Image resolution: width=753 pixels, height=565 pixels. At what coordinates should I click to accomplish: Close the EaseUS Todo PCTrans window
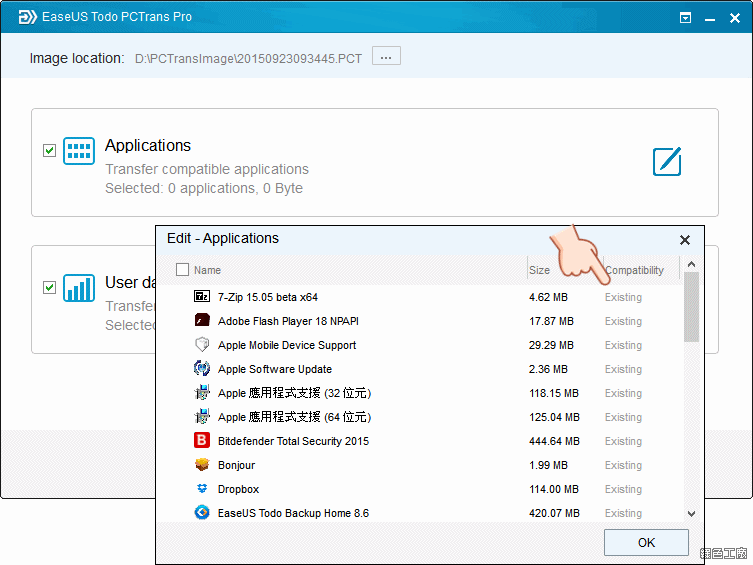(x=735, y=18)
